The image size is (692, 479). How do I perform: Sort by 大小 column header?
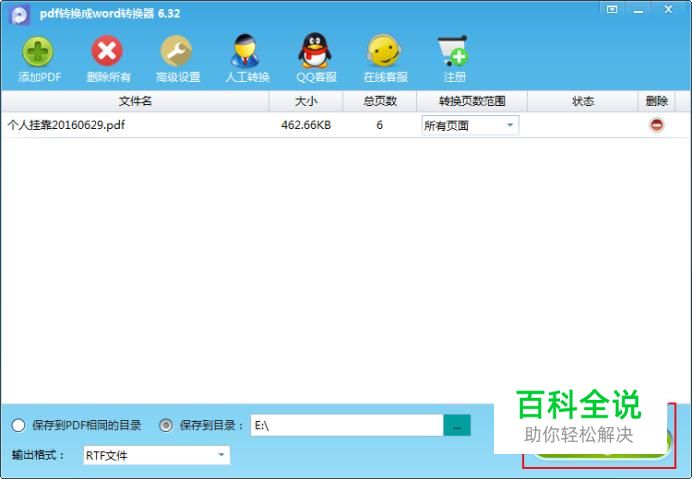[306, 102]
